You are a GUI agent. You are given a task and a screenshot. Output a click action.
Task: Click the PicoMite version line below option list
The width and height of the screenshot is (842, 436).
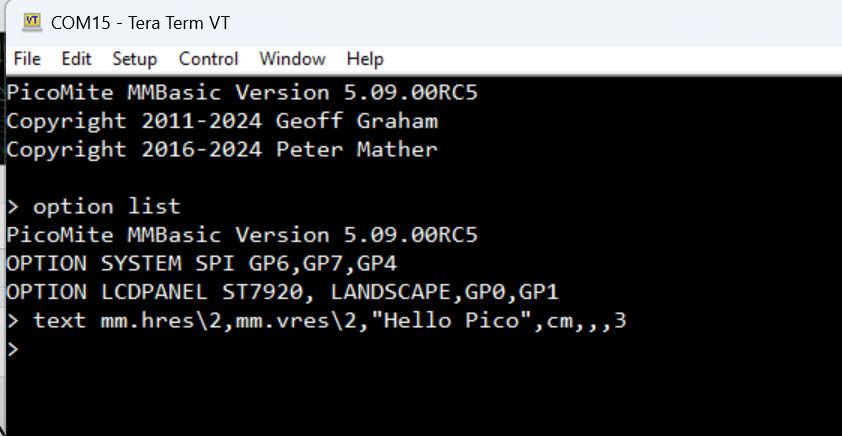pyautogui.click(x=242, y=236)
